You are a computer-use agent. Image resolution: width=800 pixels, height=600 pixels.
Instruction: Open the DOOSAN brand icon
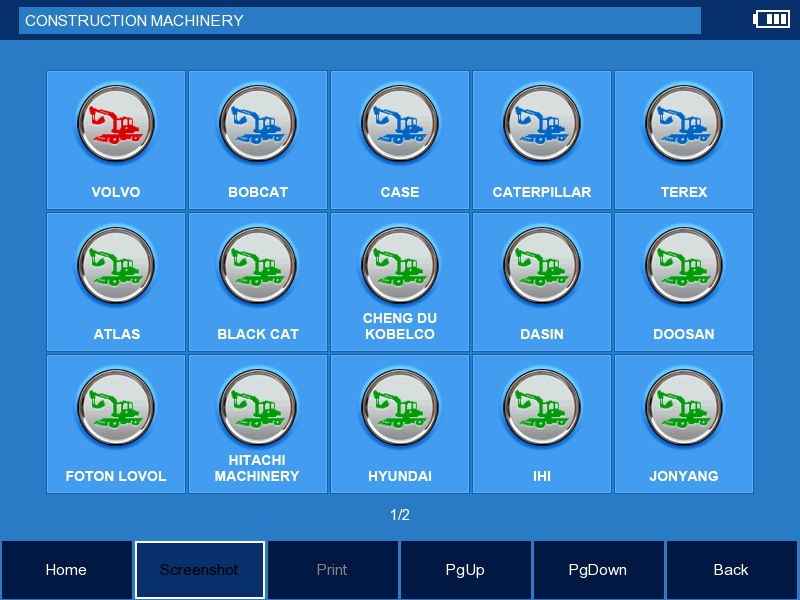[x=684, y=265]
